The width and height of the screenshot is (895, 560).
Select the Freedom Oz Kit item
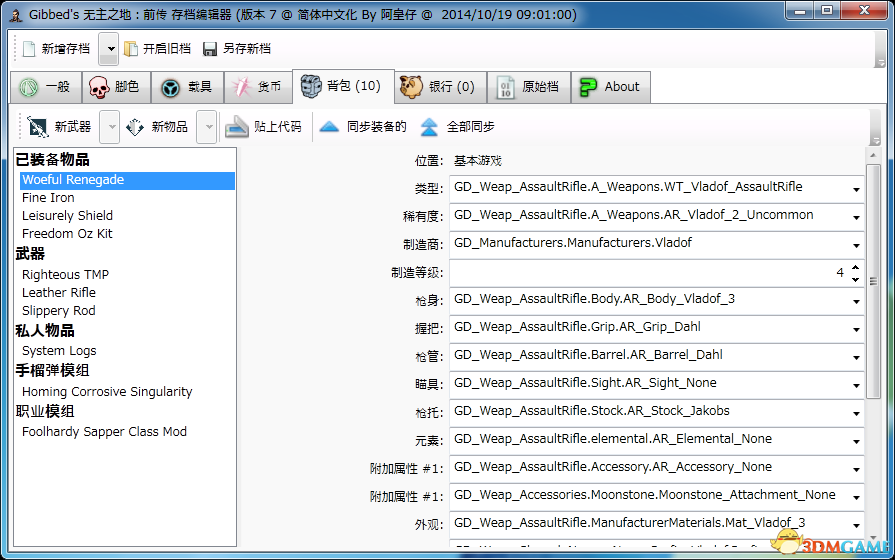click(x=67, y=233)
